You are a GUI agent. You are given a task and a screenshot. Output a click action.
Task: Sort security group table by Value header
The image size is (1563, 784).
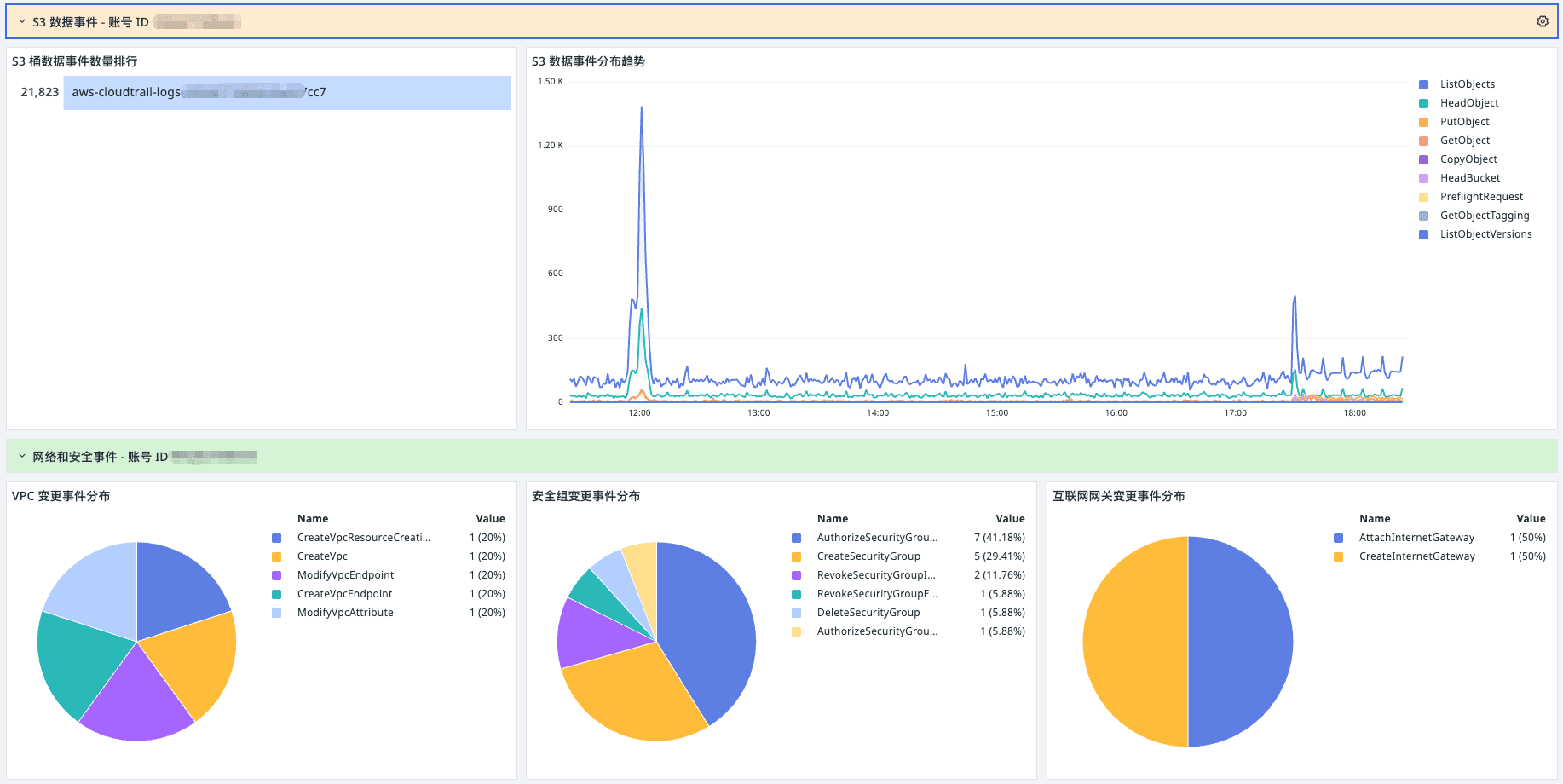coord(1010,518)
